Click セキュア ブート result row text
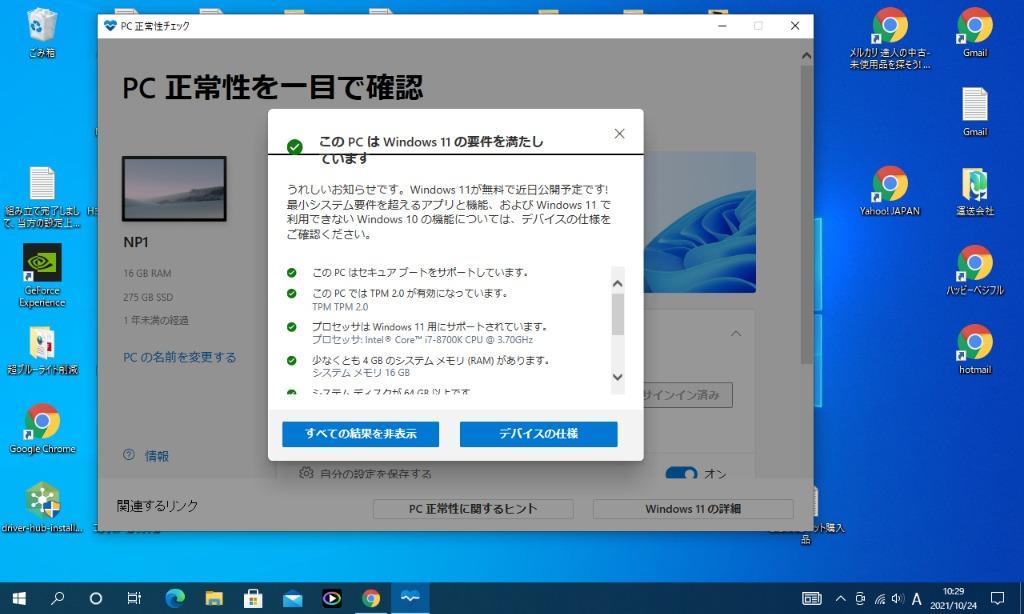Image resolution: width=1024 pixels, height=614 pixels. point(419,272)
